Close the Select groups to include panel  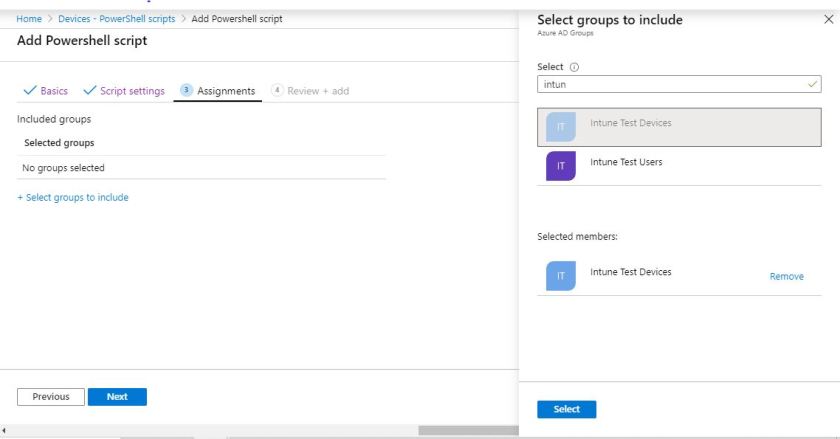coord(827,20)
